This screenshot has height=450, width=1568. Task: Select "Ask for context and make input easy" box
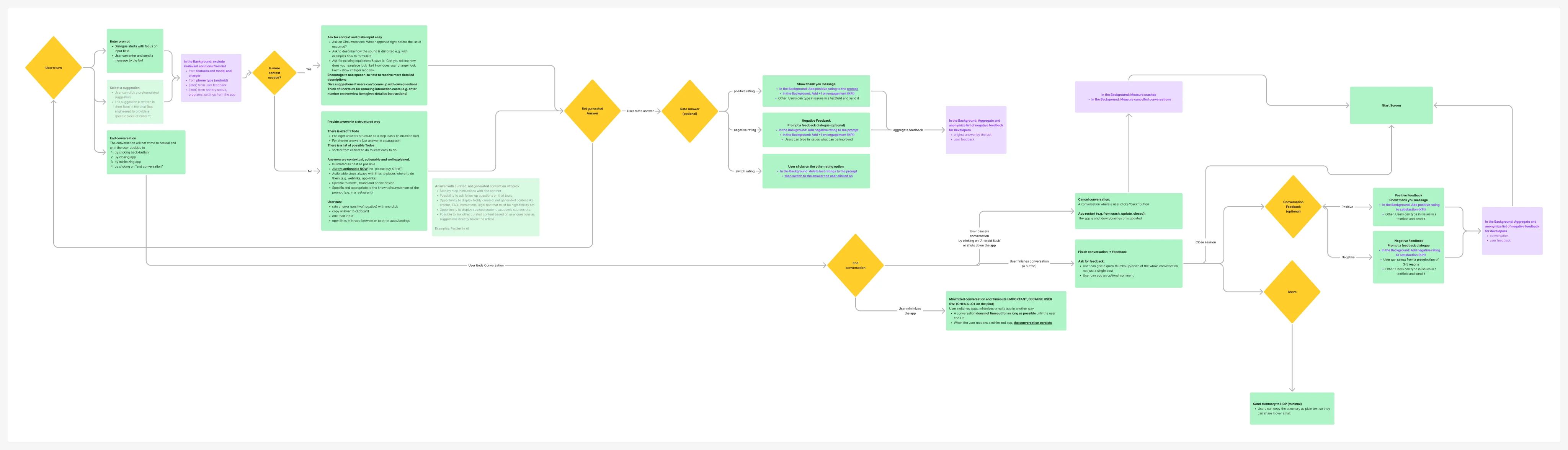(374, 65)
